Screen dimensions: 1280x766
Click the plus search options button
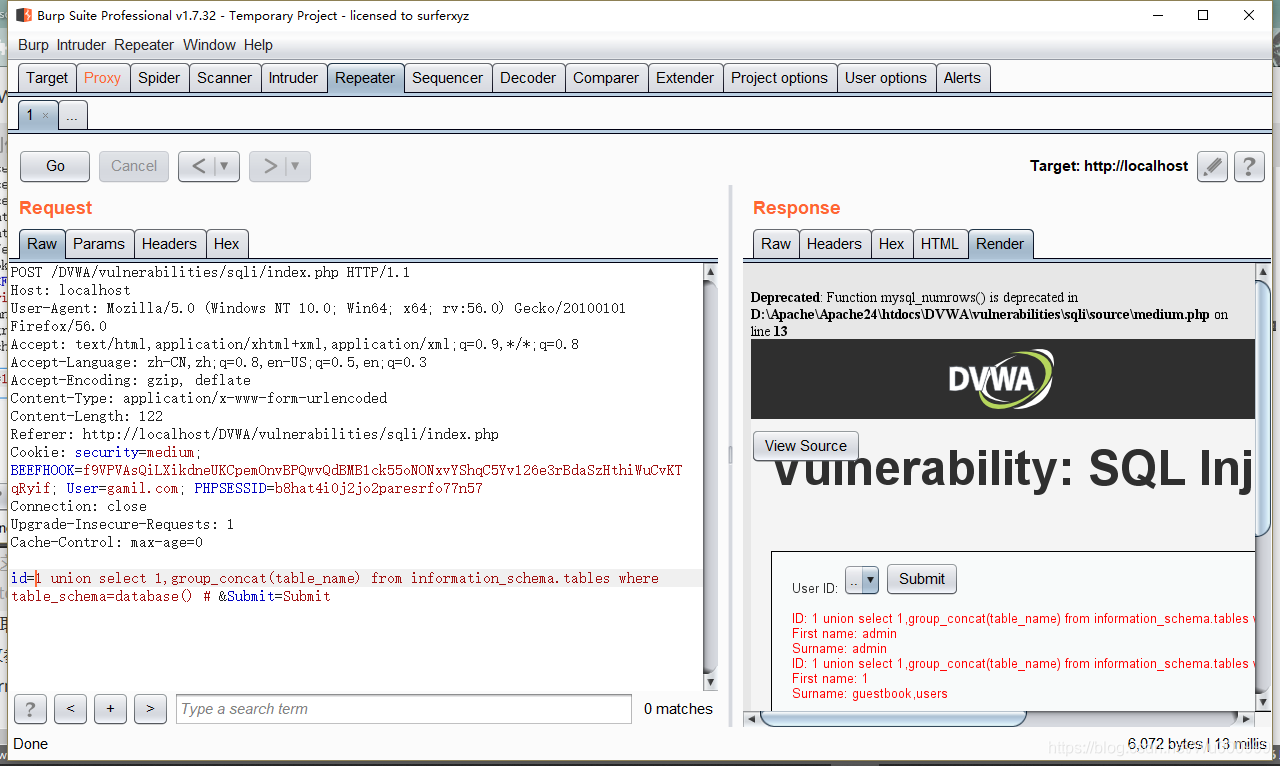point(110,709)
